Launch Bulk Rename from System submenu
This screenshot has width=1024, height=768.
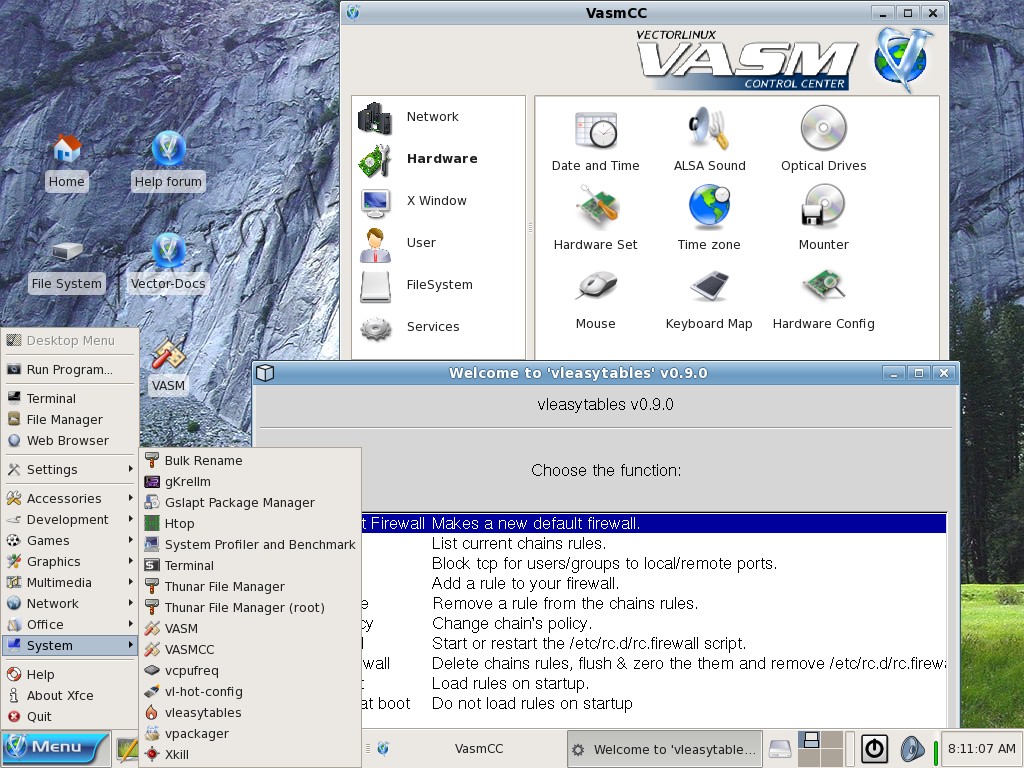tap(251, 460)
